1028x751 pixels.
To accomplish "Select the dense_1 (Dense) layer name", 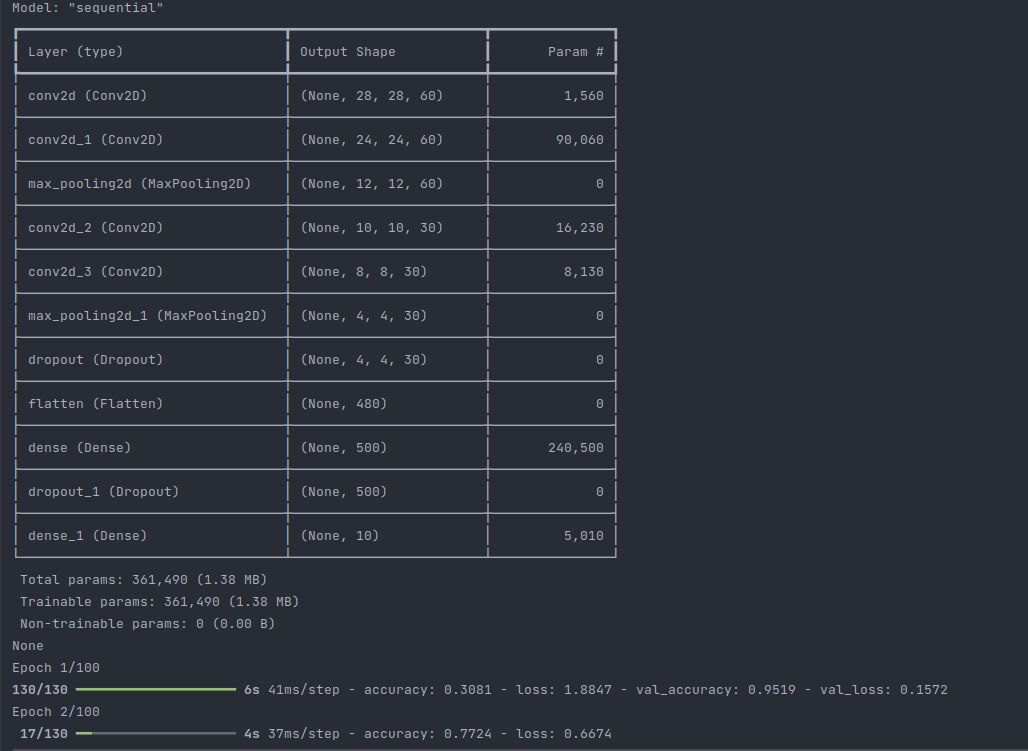I will point(88,536).
